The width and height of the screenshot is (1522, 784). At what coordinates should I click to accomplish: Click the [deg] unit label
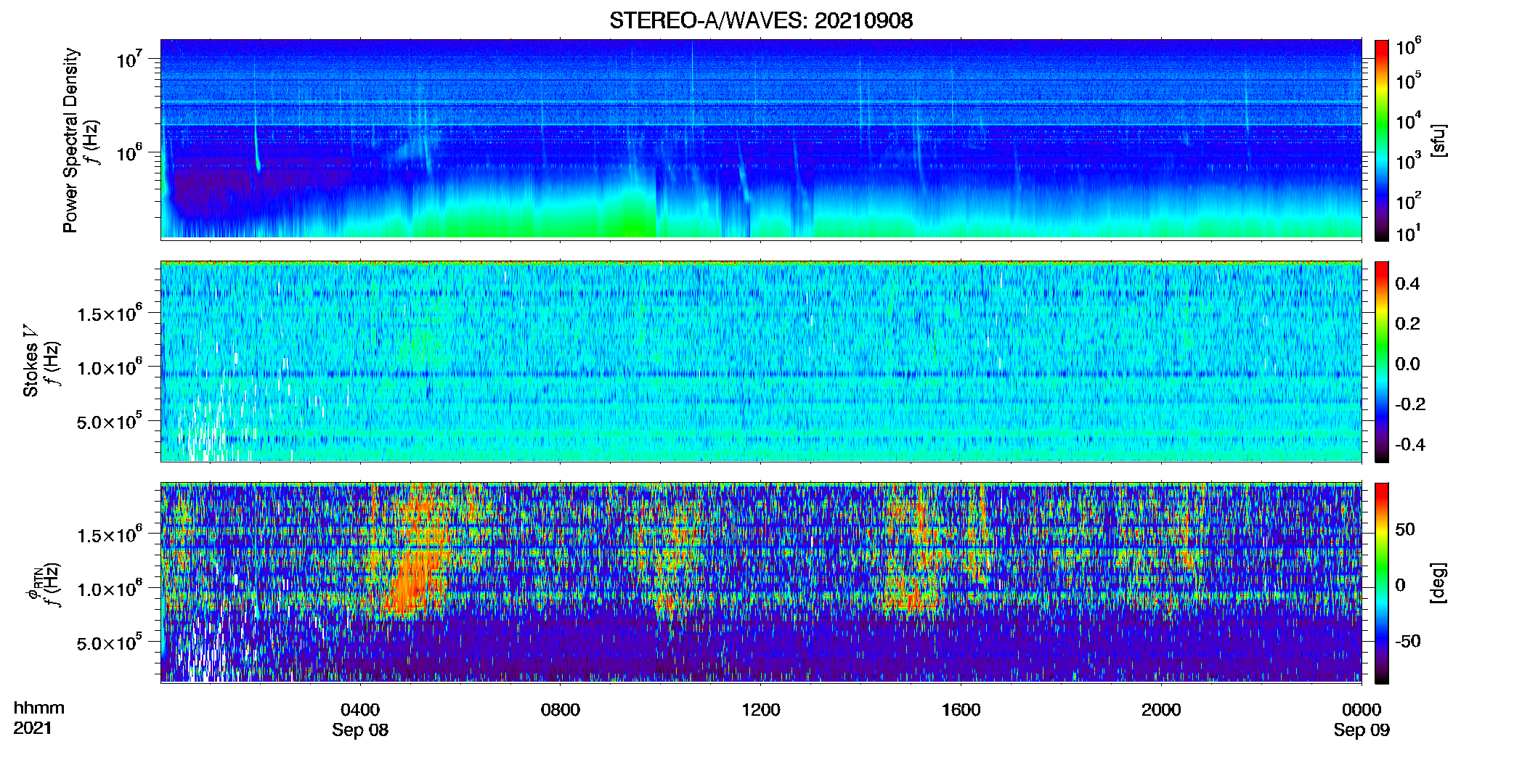[1438, 583]
